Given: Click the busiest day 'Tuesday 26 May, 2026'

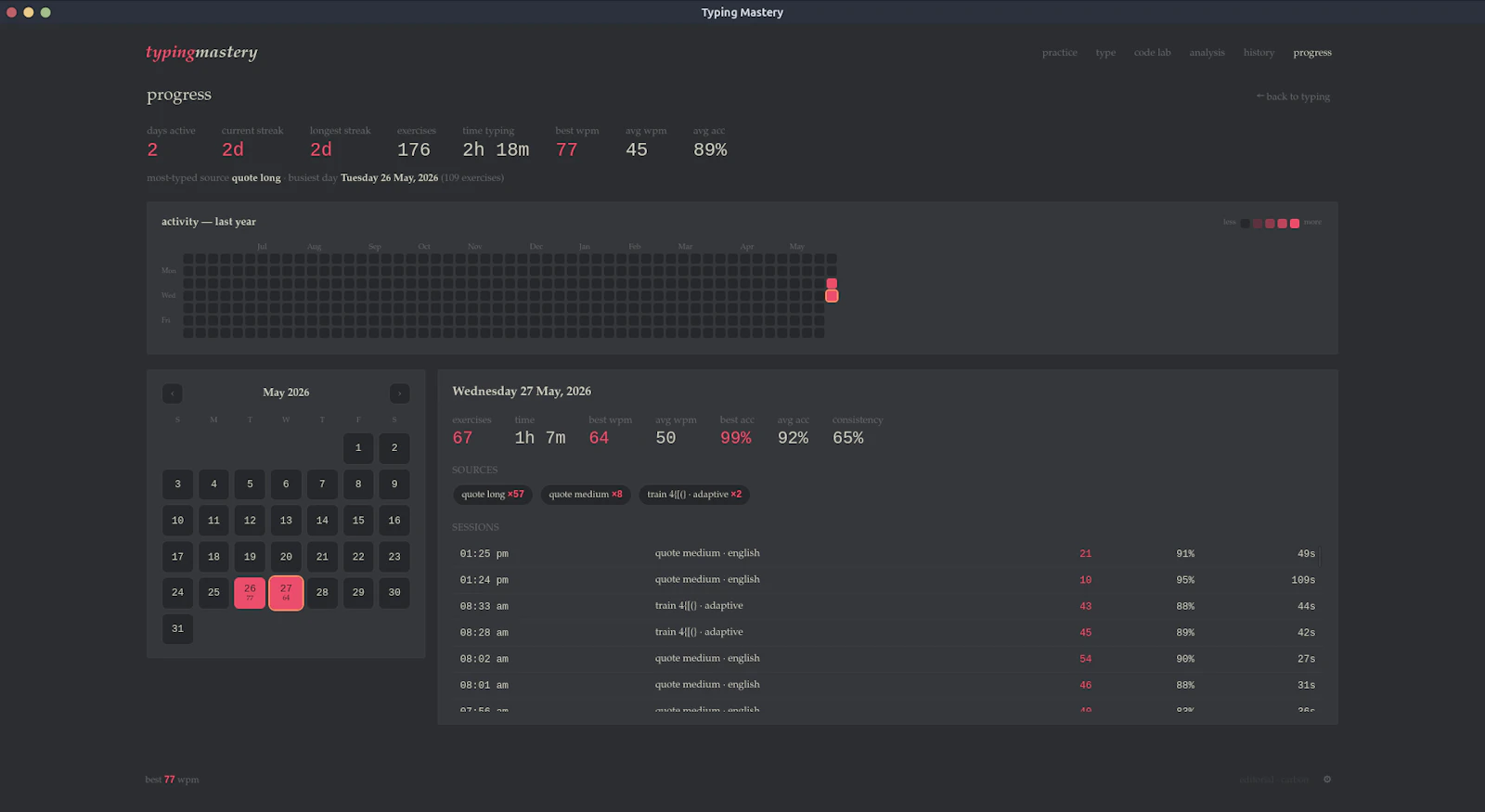Looking at the screenshot, I should tap(389, 178).
